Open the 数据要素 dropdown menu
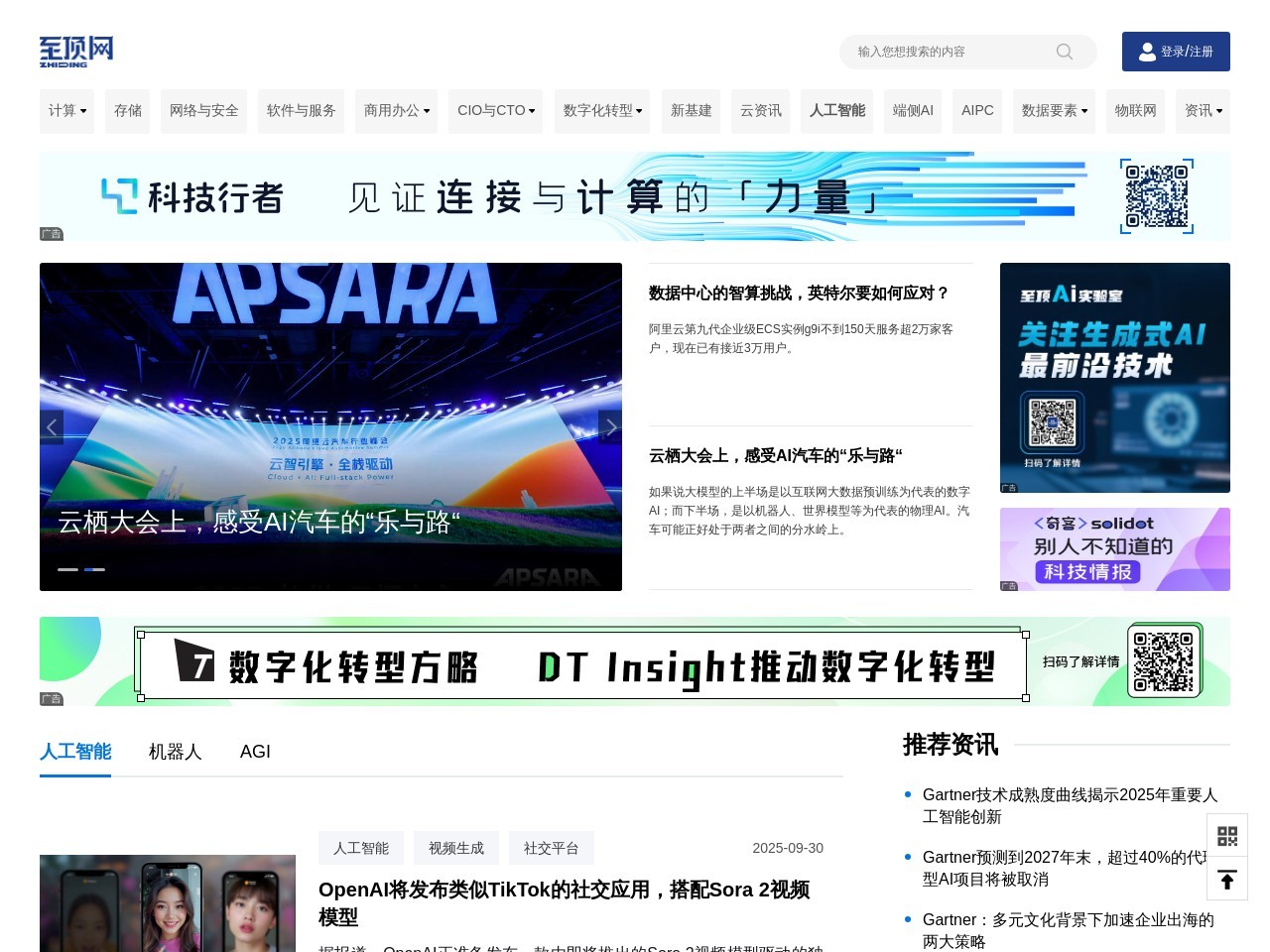The image size is (1270, 952). (x=1055, y=111)
